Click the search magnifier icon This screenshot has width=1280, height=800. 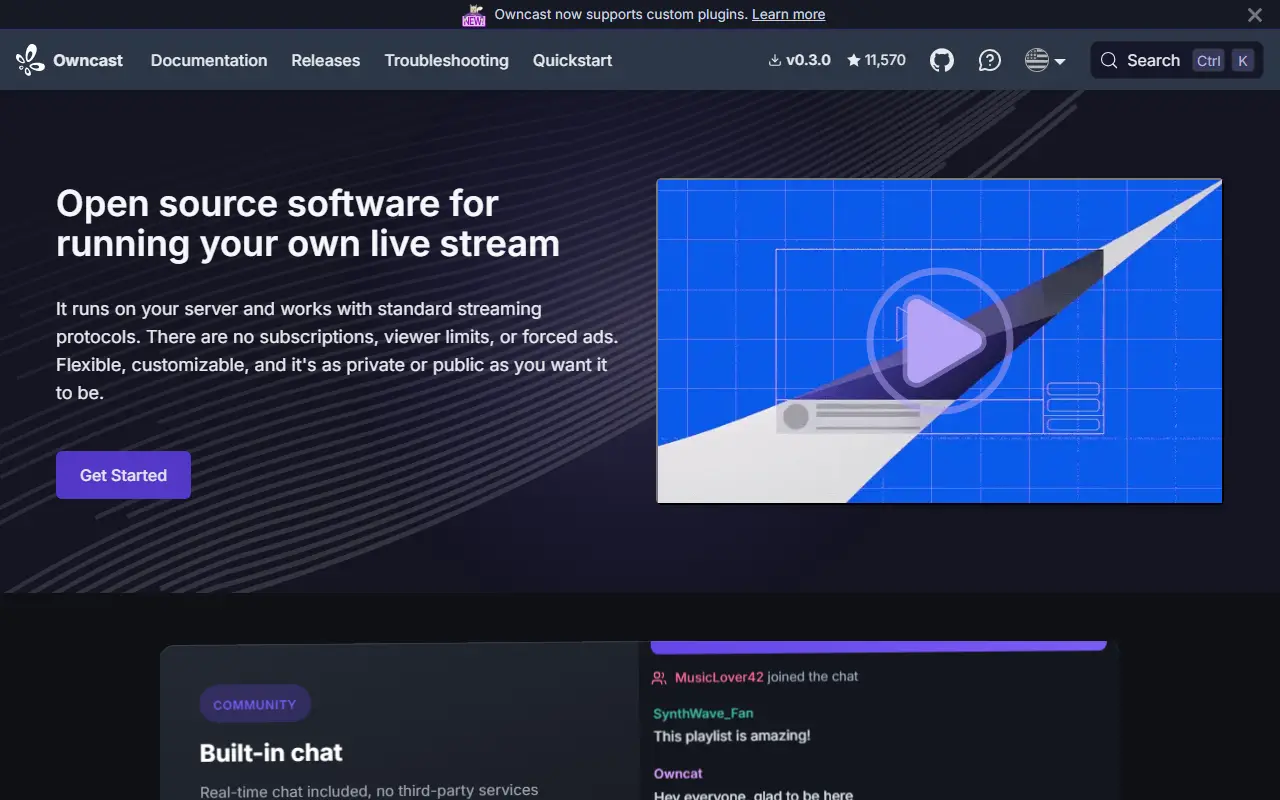click(x=1108, y=60)
